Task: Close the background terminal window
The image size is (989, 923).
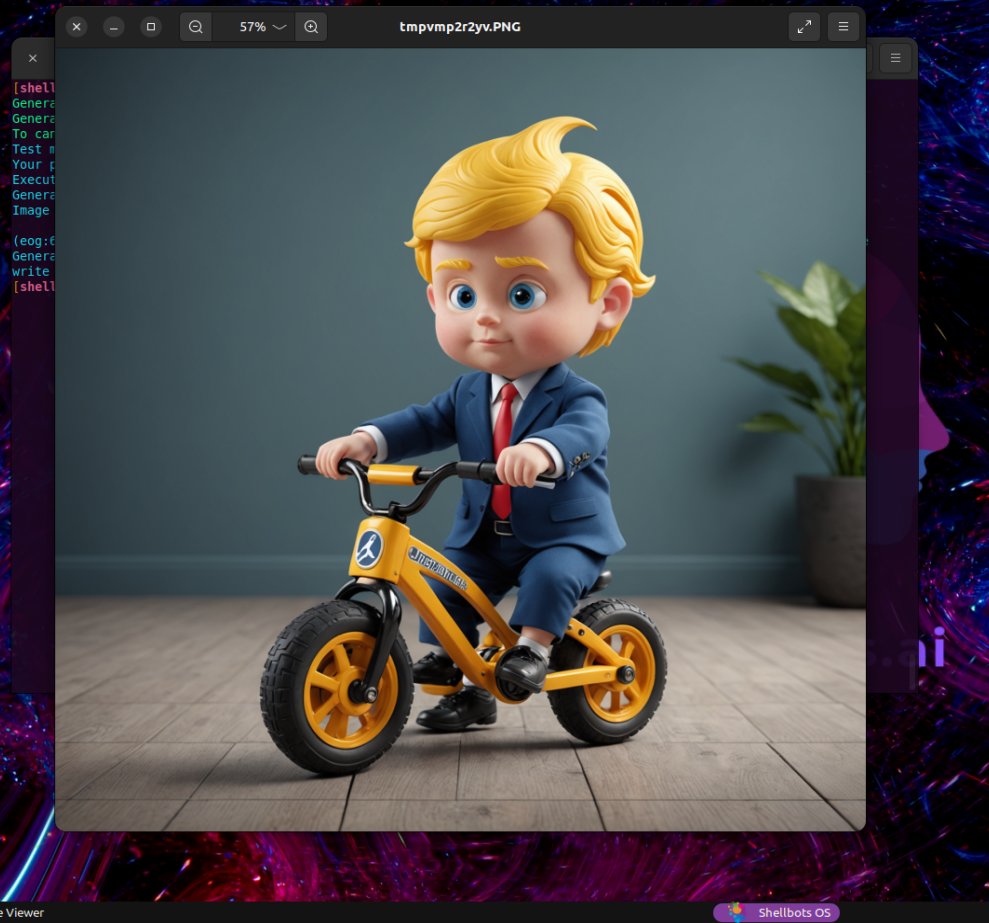Action: pos(32,58)
